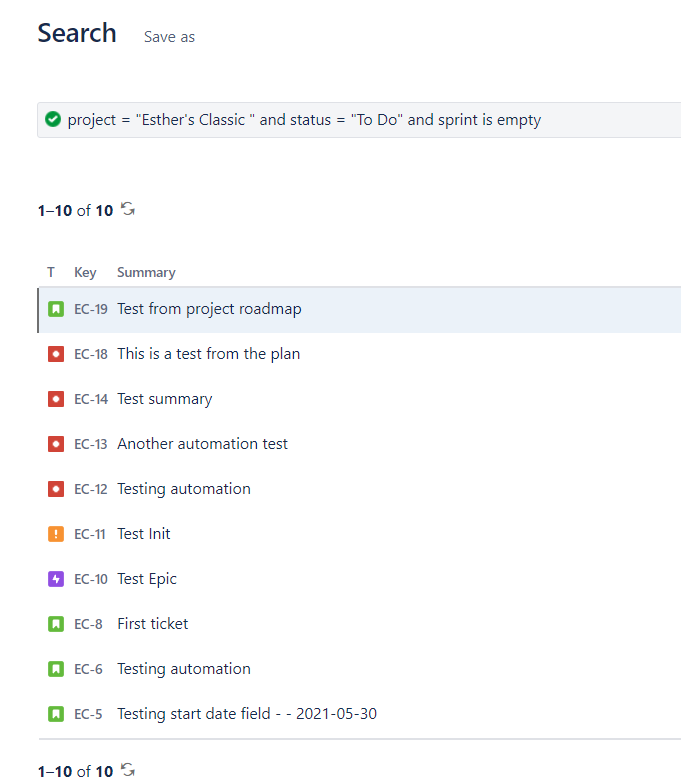Click the green valid-query checkmark icon
The width and height of the screenshot is (681, 784).
click(x=53, y=120)
